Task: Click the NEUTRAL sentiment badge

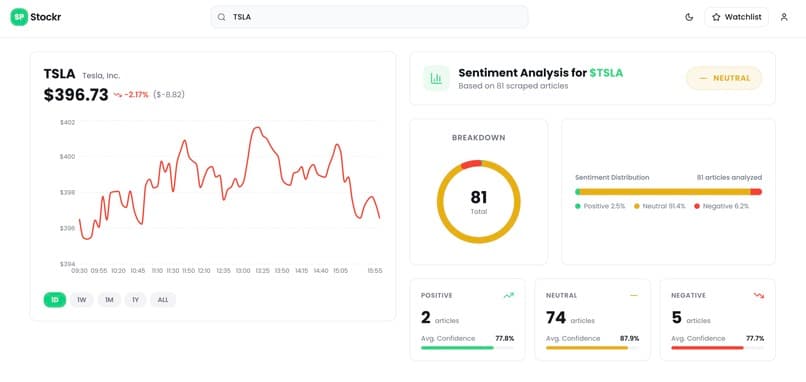Action: (x=724, y=78)
